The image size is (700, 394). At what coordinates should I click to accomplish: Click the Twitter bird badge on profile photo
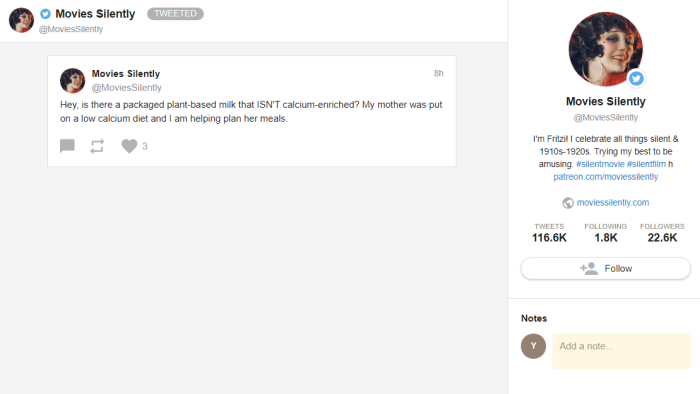[x=636, y=79]
